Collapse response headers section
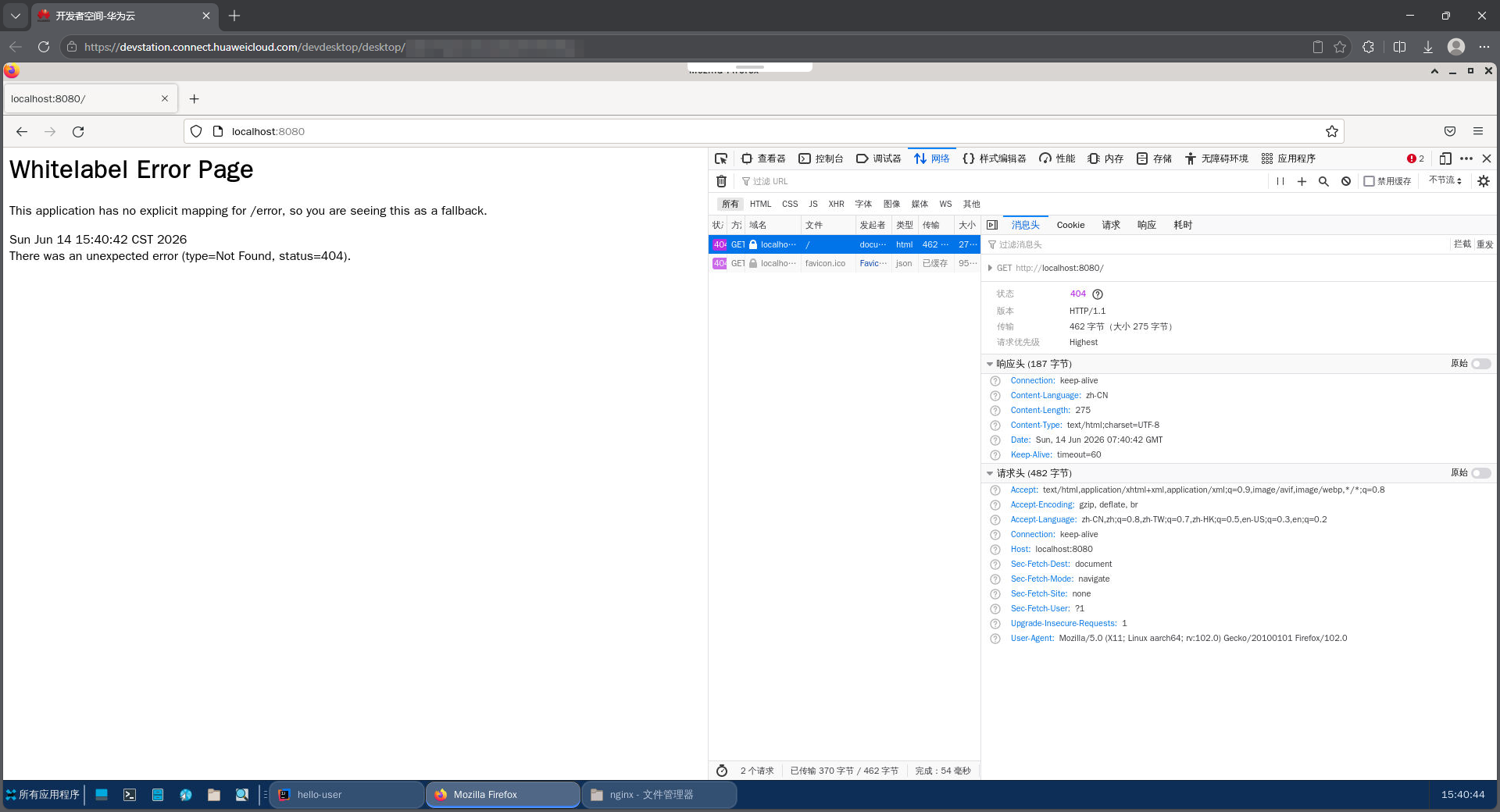The image size is (1500, 812). (990, 364)
